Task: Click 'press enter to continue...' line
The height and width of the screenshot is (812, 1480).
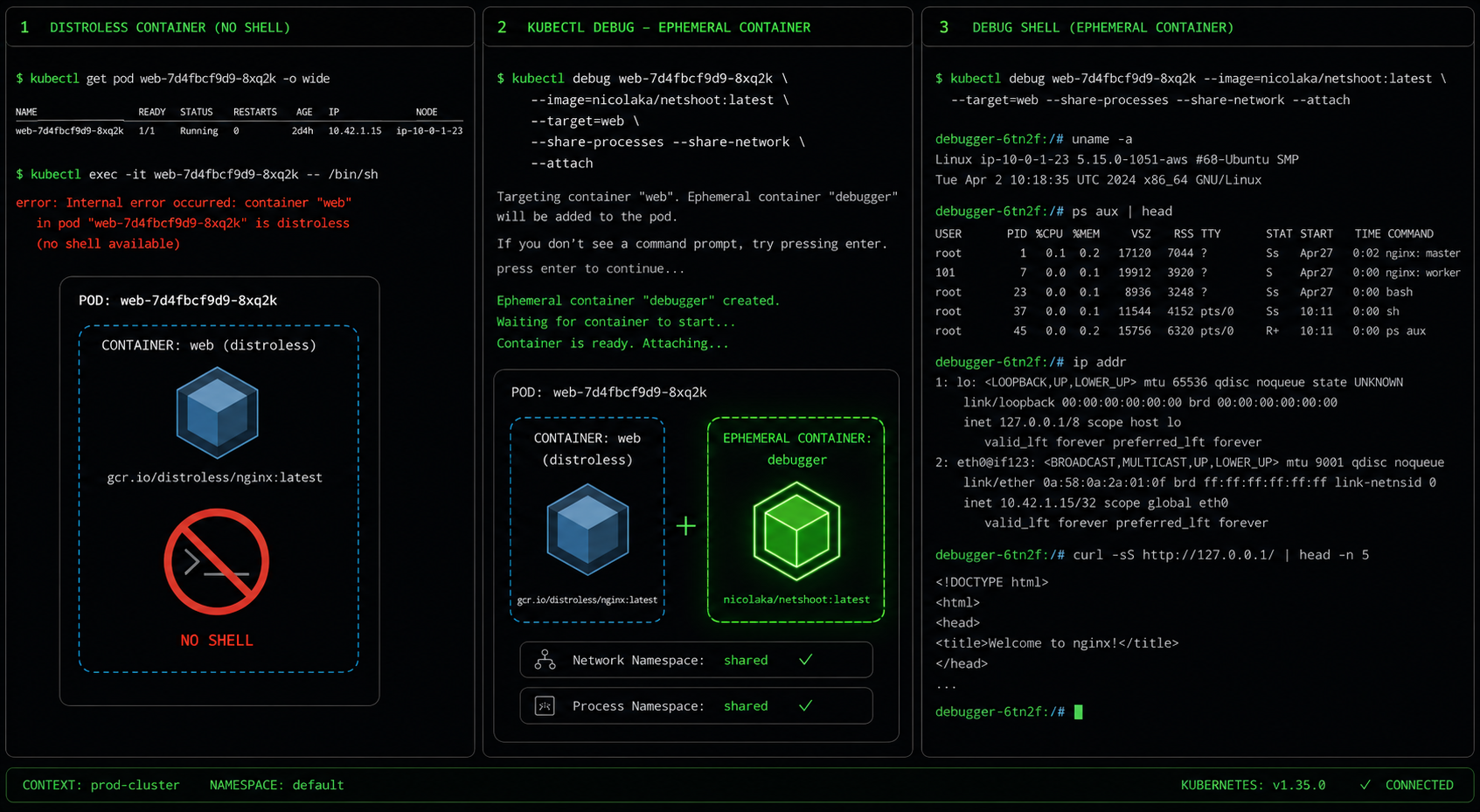Action: coord(590,269)
